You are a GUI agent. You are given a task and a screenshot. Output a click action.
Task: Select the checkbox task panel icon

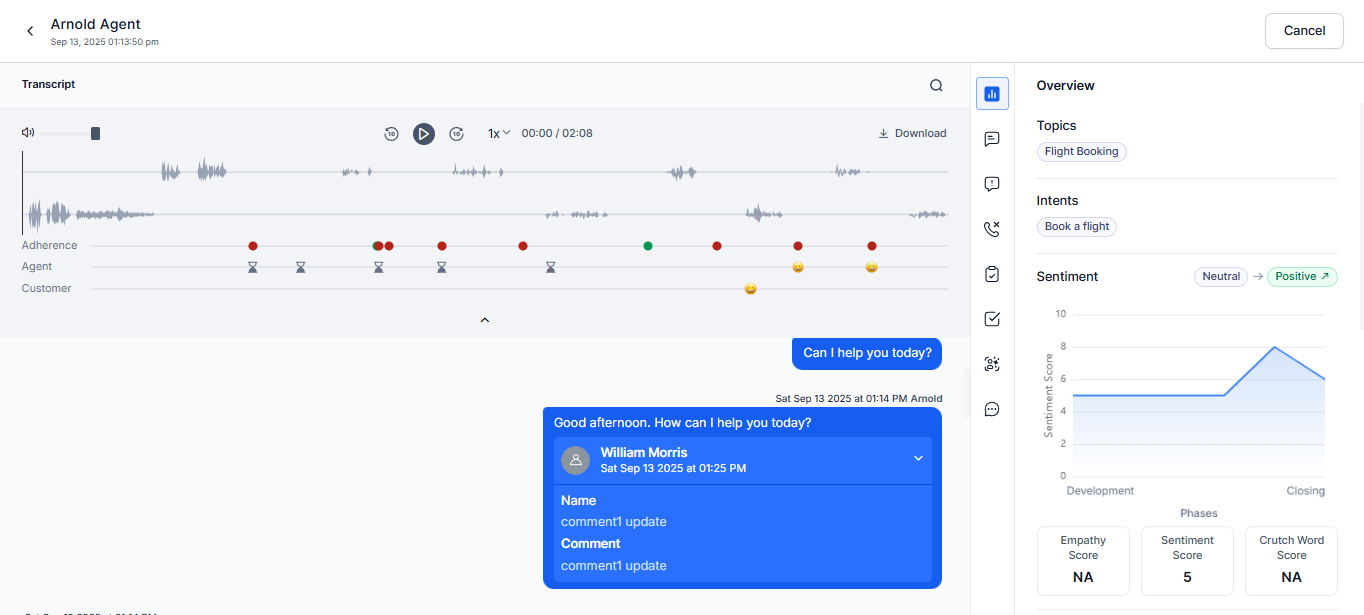(992, 319)
